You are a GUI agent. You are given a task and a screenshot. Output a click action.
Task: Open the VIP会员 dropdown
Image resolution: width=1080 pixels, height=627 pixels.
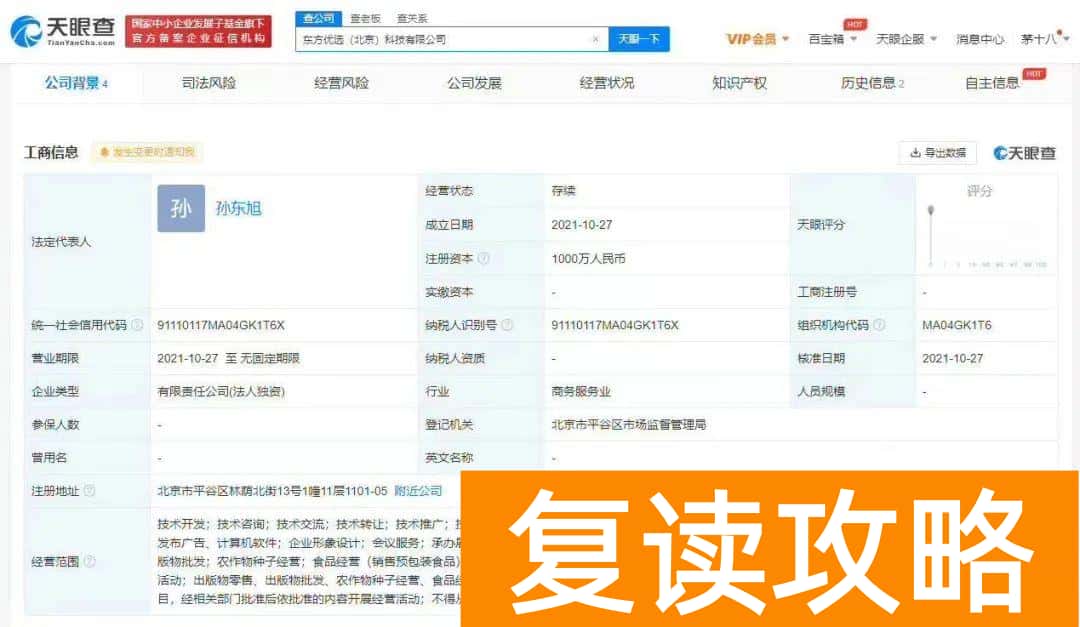click(x=753, y=38)
